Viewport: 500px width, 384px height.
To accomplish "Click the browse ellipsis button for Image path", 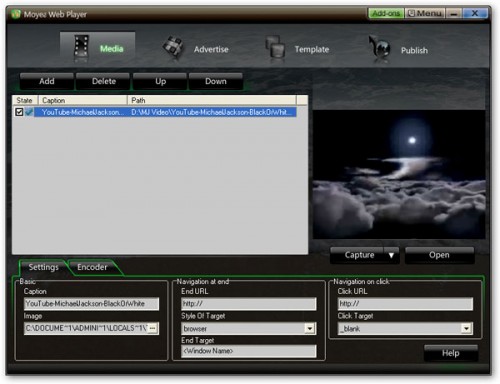I will point(153,328).
